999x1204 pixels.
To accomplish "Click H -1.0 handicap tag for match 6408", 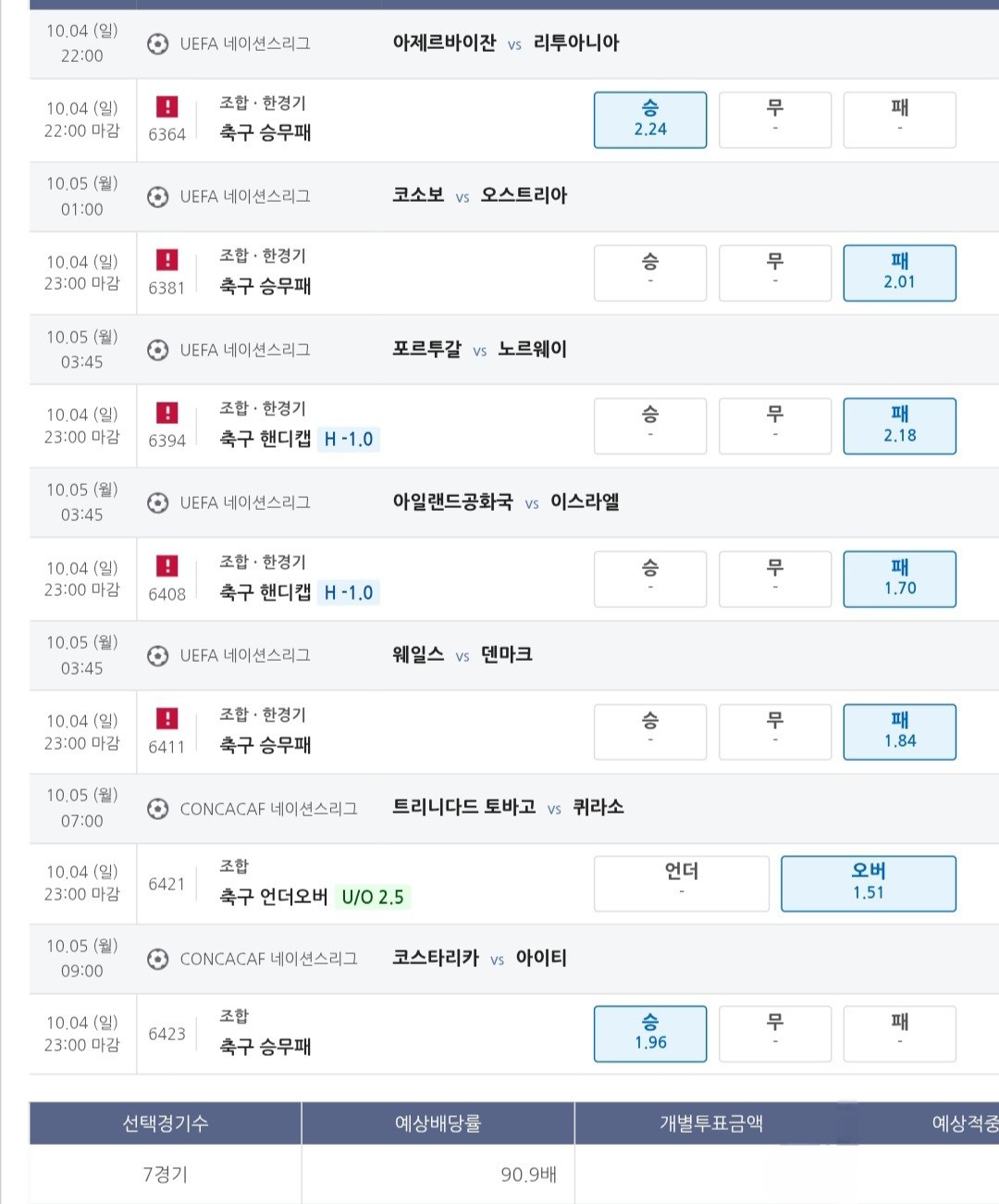I will (x=349, y=592).
